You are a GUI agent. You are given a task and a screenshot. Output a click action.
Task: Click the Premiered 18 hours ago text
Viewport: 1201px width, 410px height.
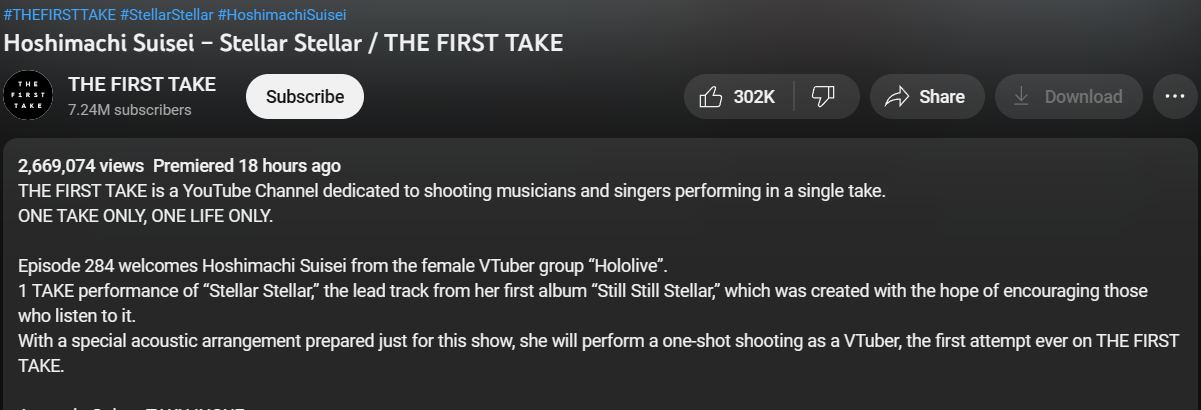pos(246,166)
